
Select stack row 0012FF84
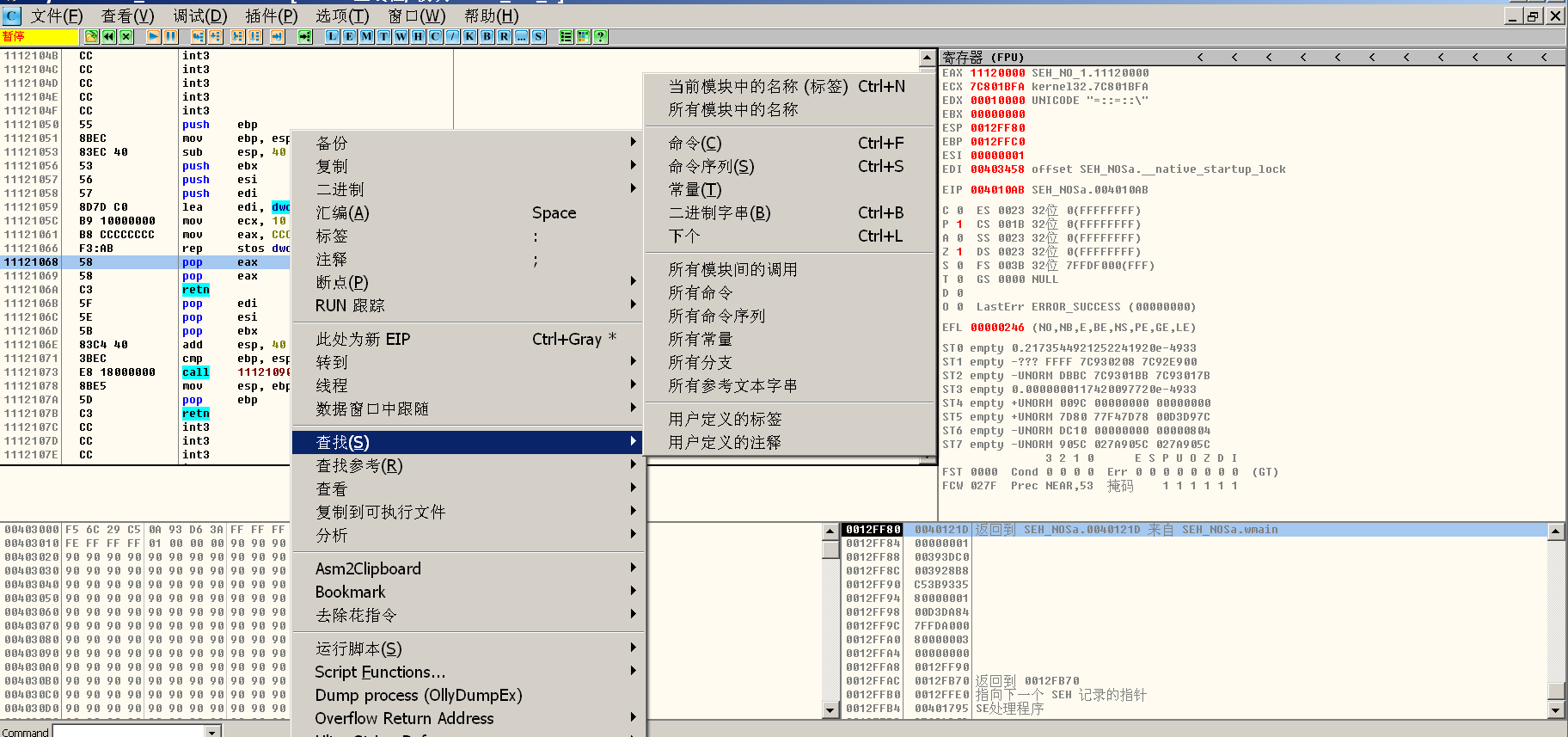[1197, 544]
